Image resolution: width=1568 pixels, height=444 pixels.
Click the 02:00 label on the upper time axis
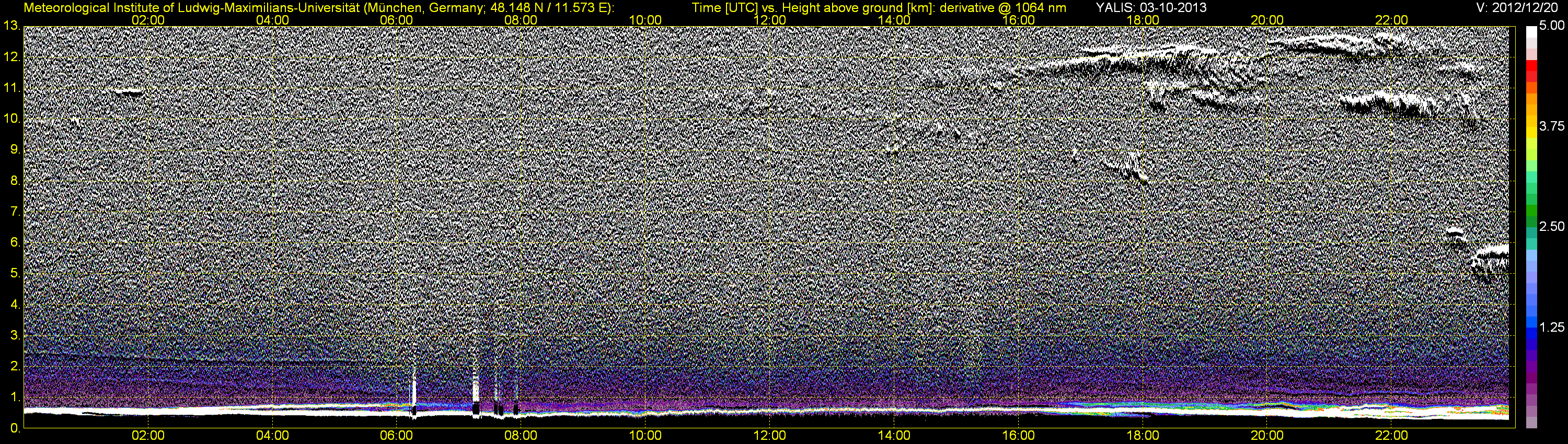[x=148, y=20]
